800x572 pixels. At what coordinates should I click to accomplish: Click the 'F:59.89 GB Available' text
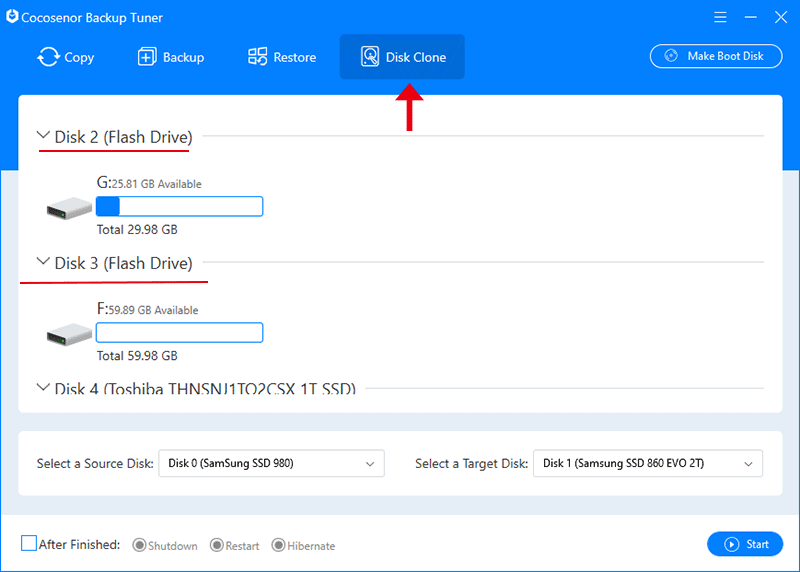(x=147, y=309)
